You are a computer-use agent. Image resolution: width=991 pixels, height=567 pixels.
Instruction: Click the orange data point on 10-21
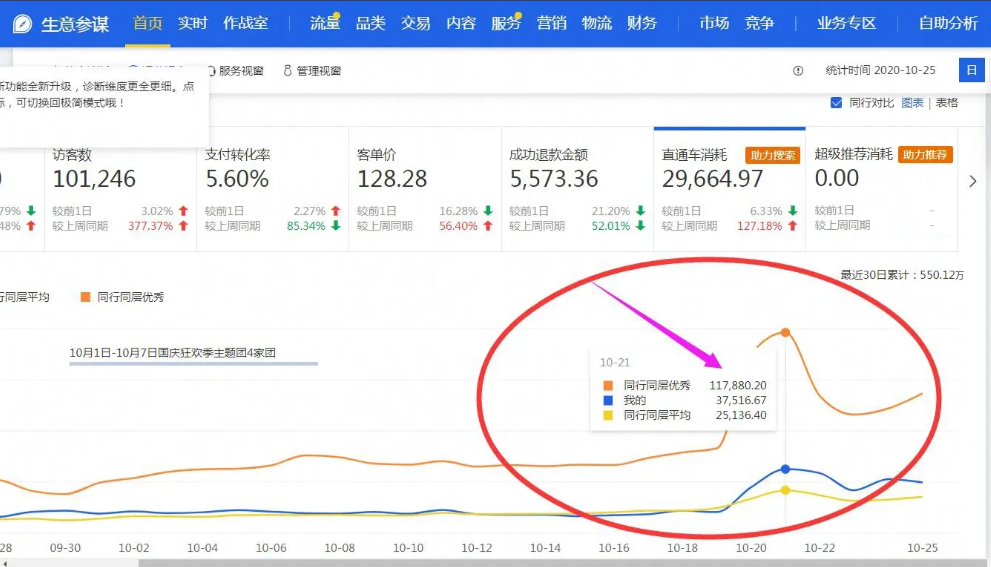pos(785,332)
